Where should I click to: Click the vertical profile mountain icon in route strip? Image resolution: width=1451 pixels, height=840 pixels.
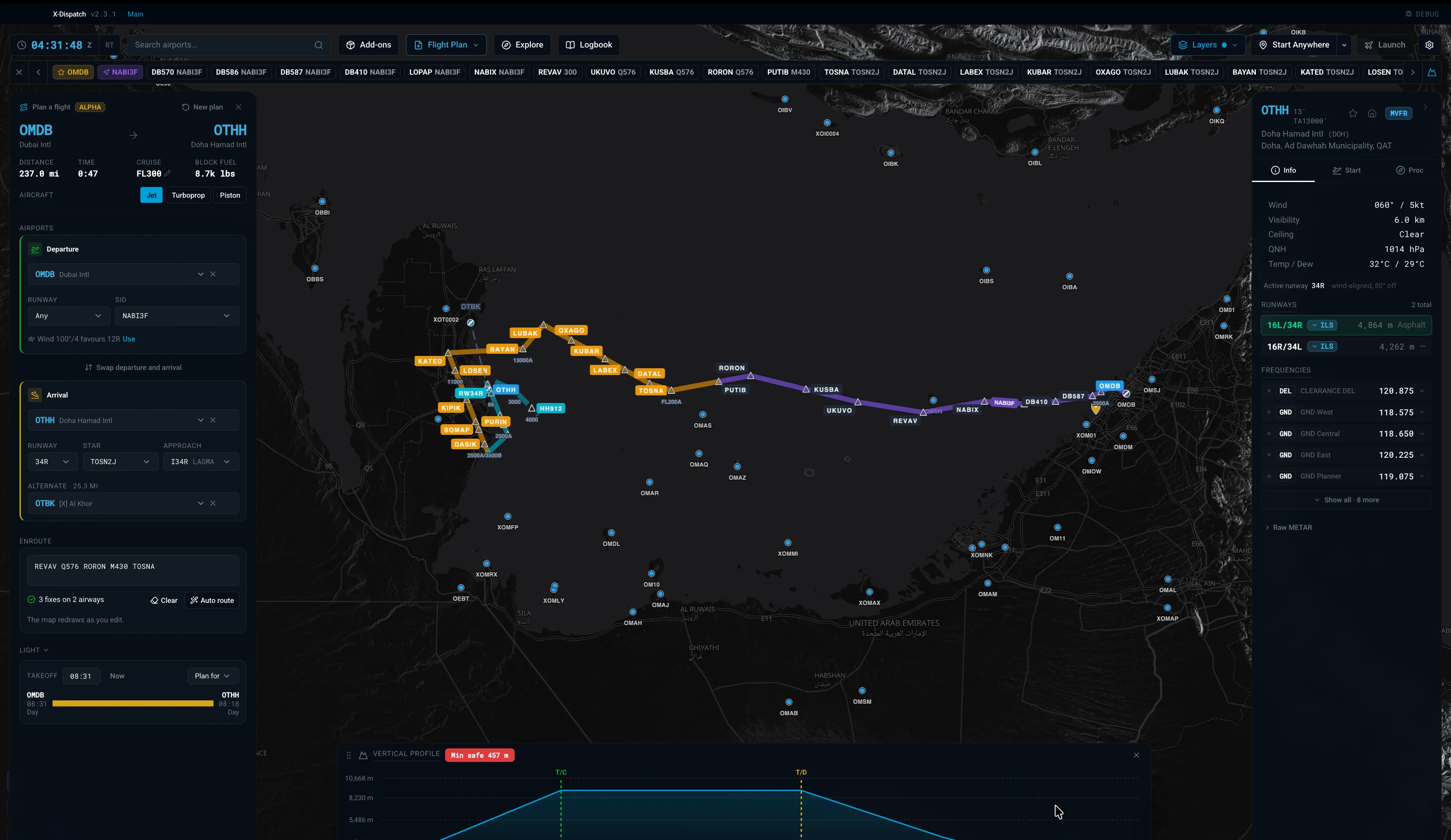pos(1432,72)
